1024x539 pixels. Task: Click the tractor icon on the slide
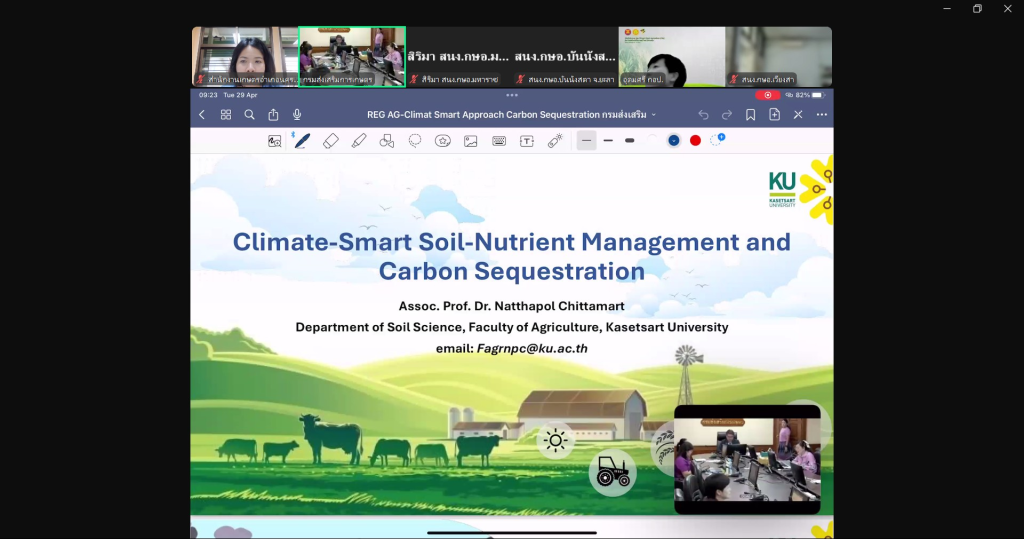[613, 472]
